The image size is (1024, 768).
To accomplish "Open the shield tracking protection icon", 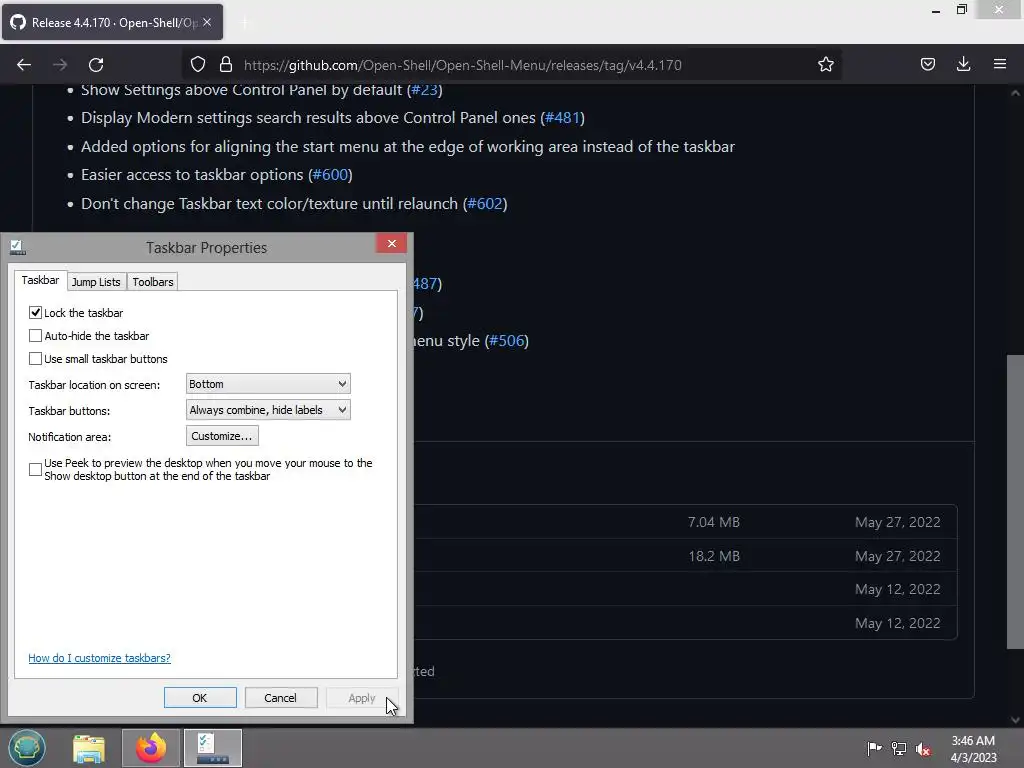I will point(198,64).
